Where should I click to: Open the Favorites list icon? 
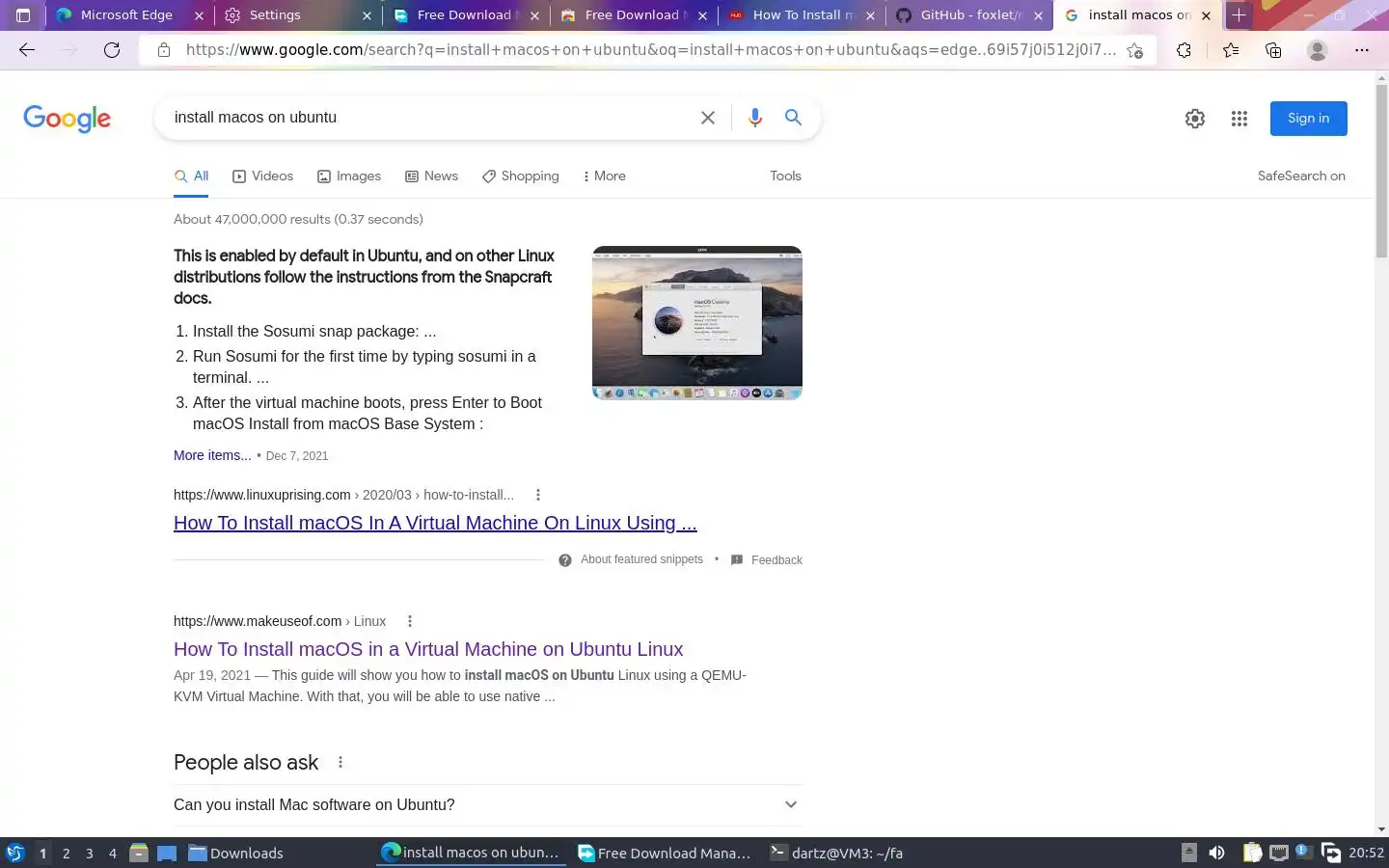1231,50
